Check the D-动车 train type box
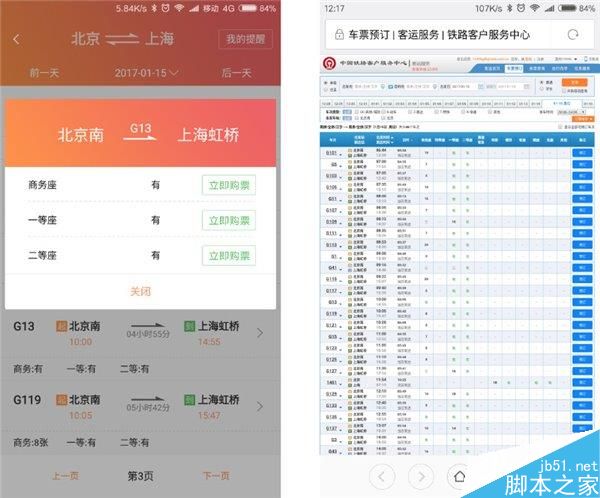This screenshot has height=498, width=600. coord(383,112)
